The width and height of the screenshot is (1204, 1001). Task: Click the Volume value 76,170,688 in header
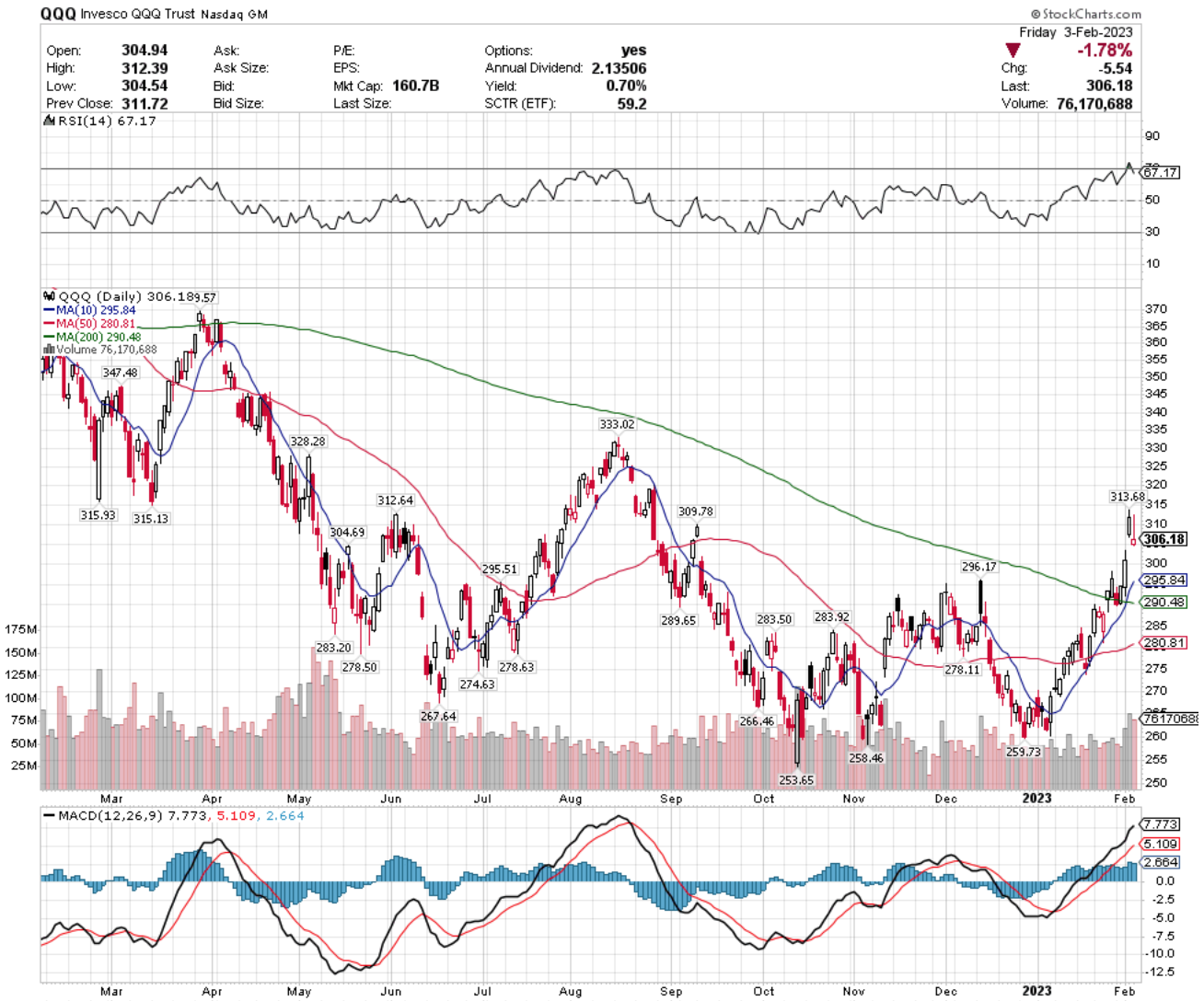tap(1094, 103)
